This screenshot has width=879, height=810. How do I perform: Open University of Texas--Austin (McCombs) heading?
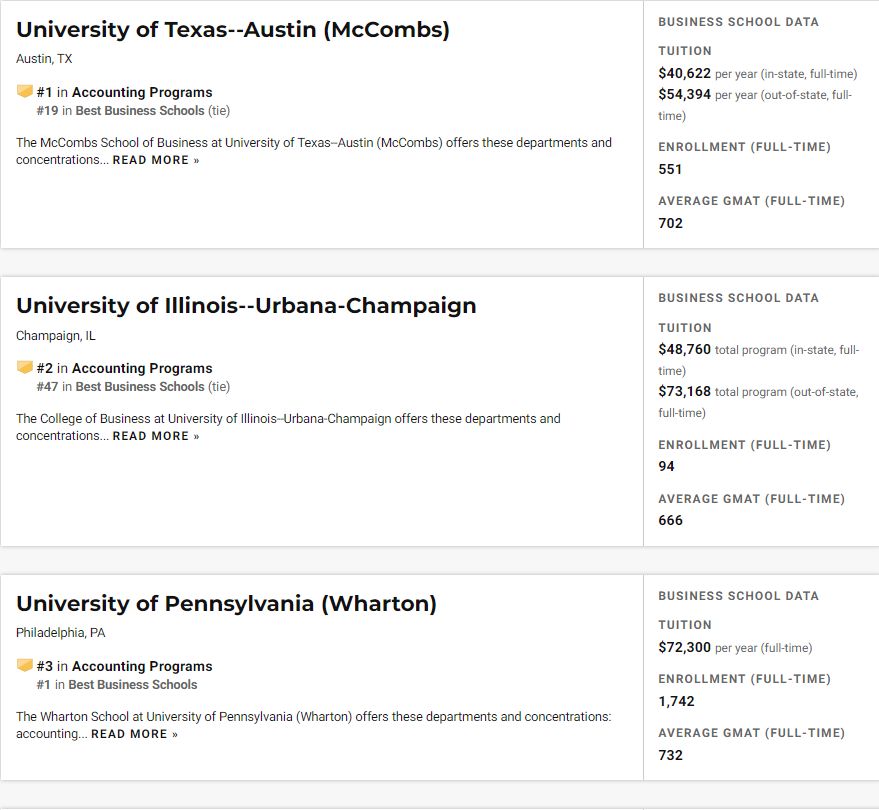(233, 30)
